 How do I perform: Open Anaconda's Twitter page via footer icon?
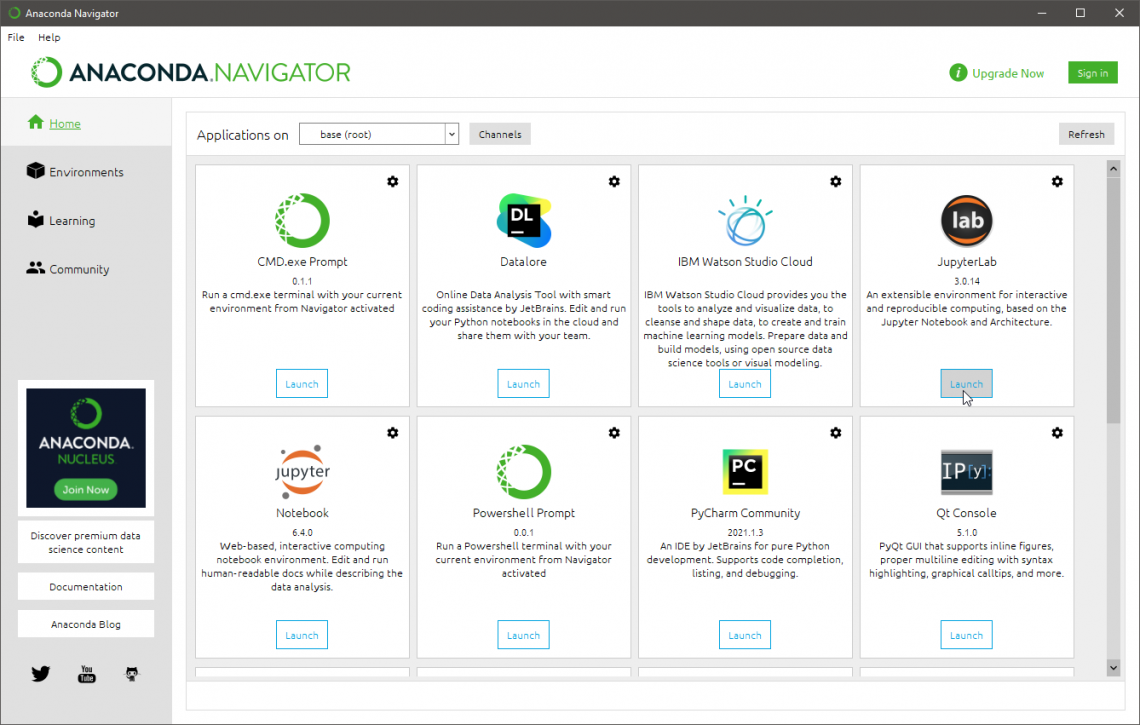(40, 673)
